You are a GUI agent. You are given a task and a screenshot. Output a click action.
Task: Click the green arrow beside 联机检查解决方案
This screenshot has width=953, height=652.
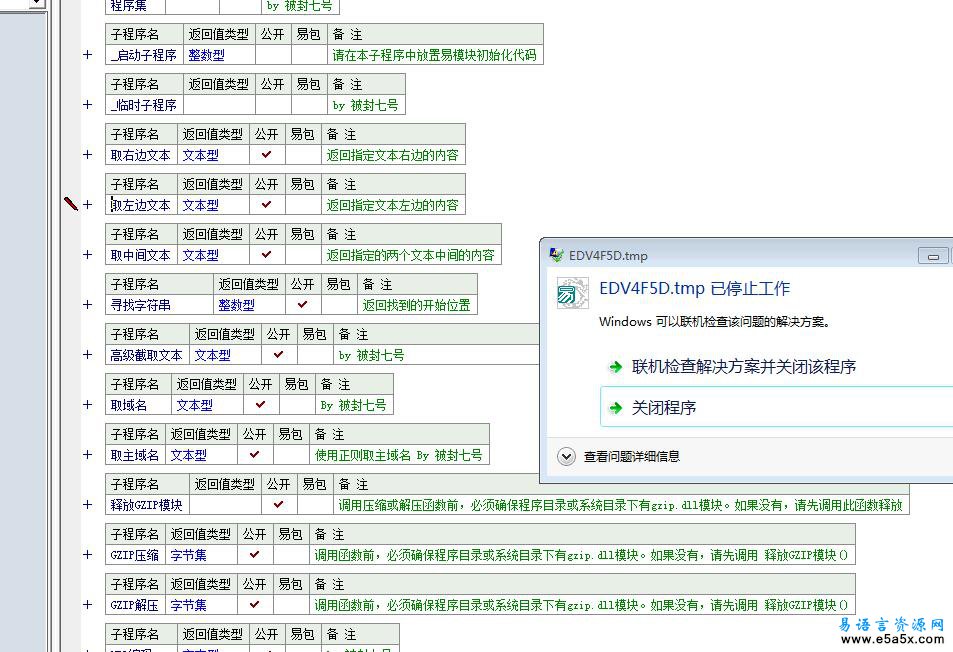(616, 367)
